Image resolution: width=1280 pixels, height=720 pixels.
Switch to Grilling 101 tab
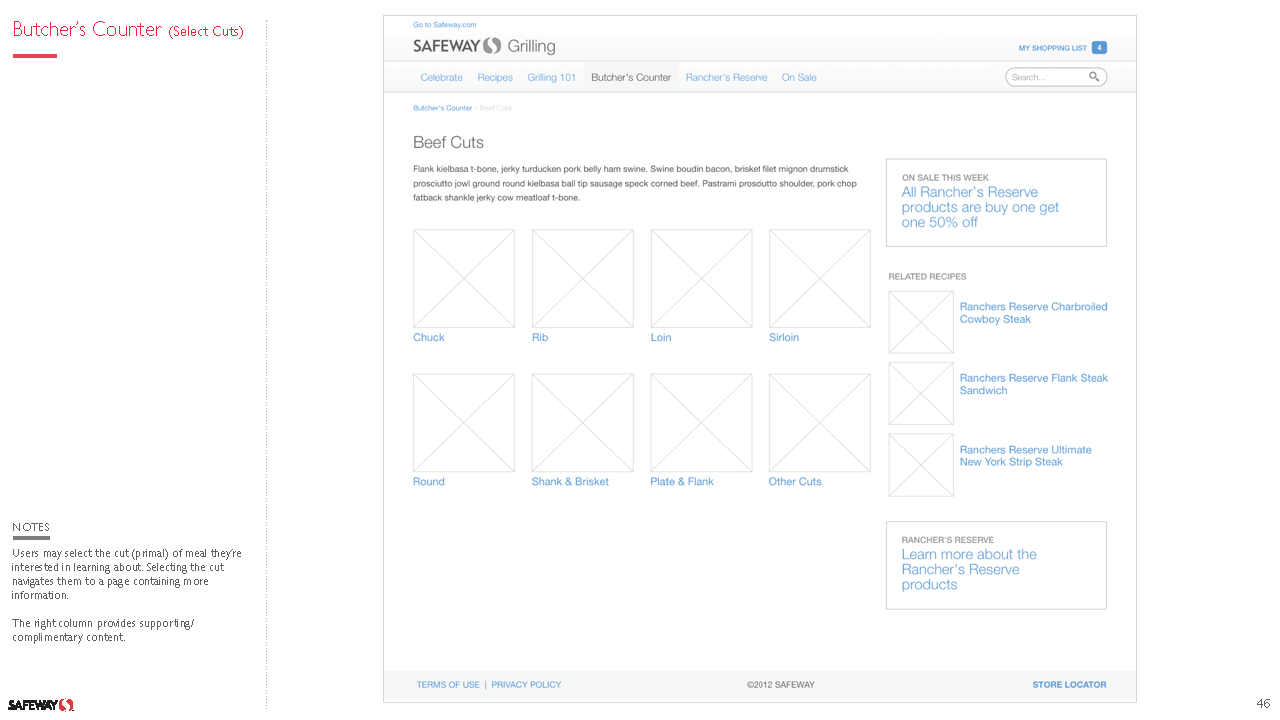click(x=552, y=77)
